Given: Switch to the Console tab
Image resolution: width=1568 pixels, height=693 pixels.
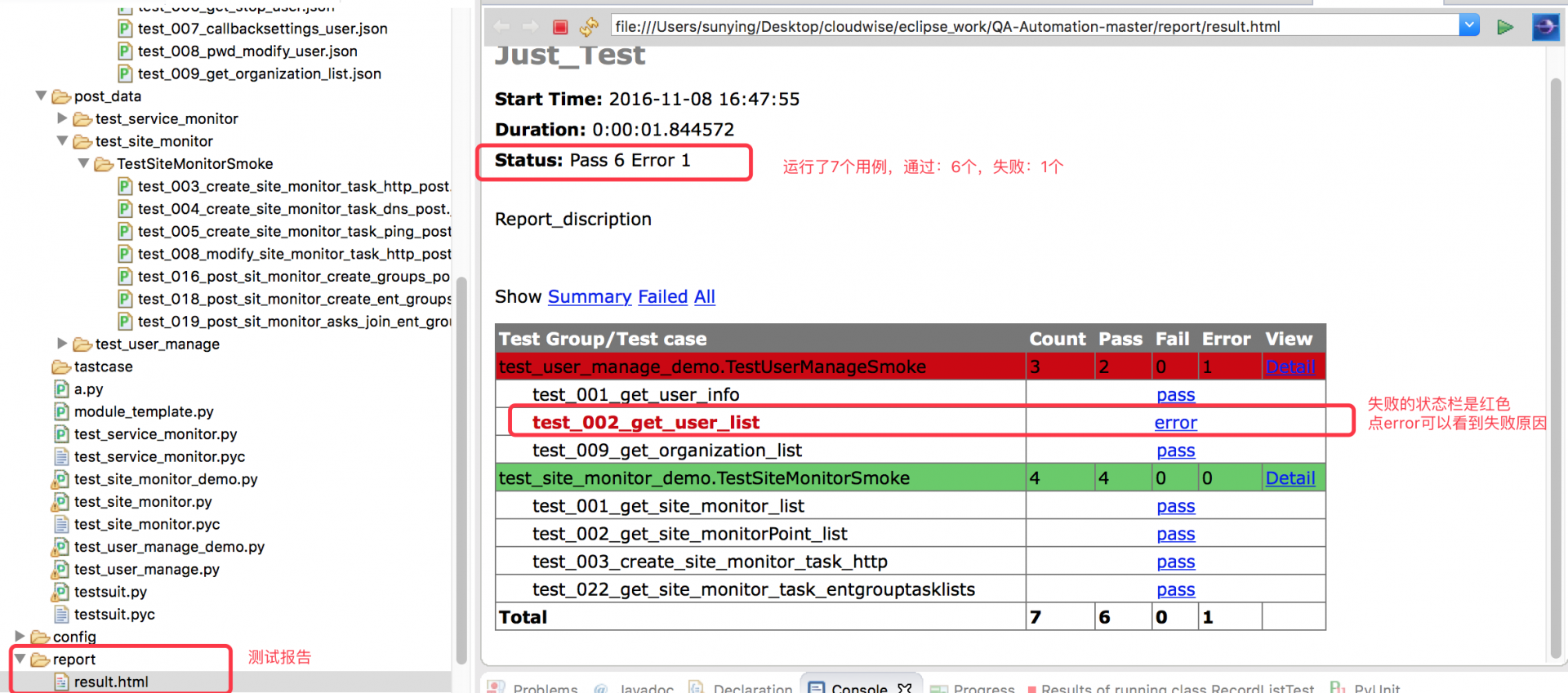Looking at the screenshot, I should [x=860, y=686].
